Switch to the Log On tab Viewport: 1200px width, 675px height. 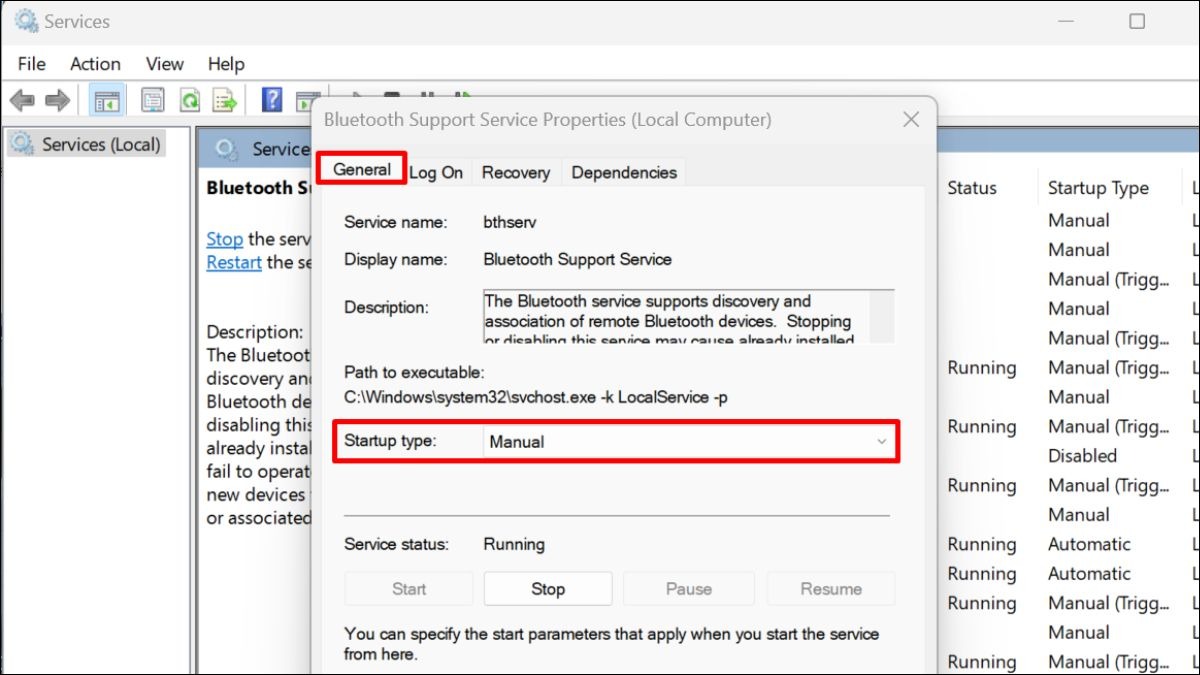tap(436, 172)
